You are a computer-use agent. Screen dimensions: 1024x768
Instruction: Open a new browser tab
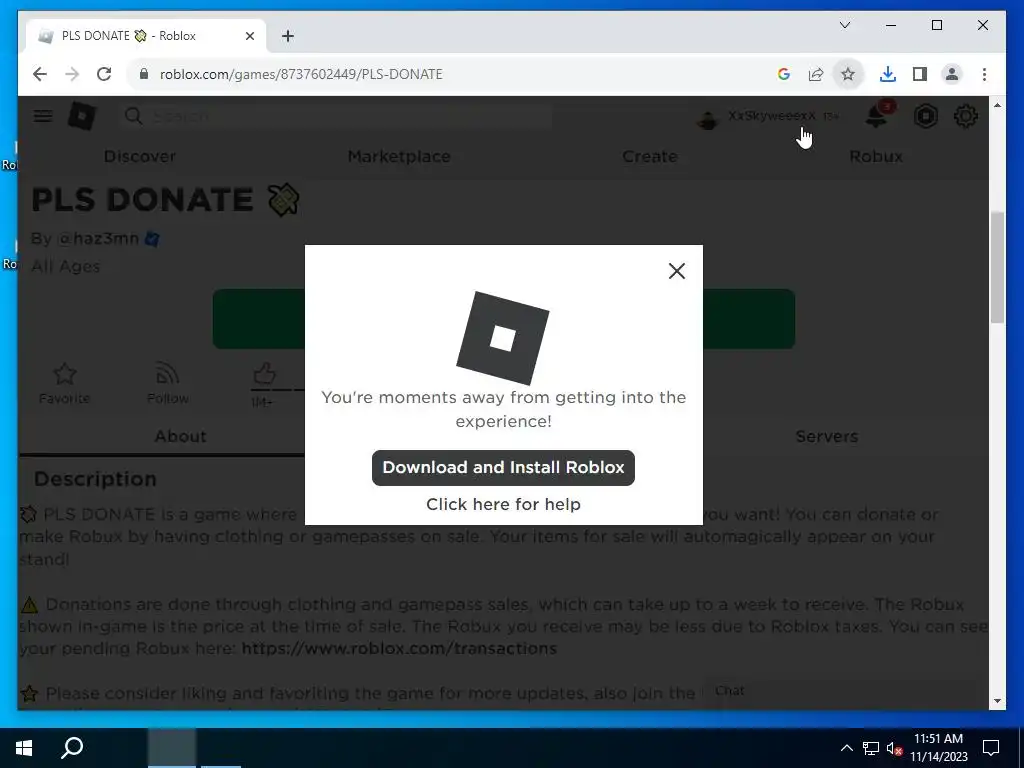[288, 36]
